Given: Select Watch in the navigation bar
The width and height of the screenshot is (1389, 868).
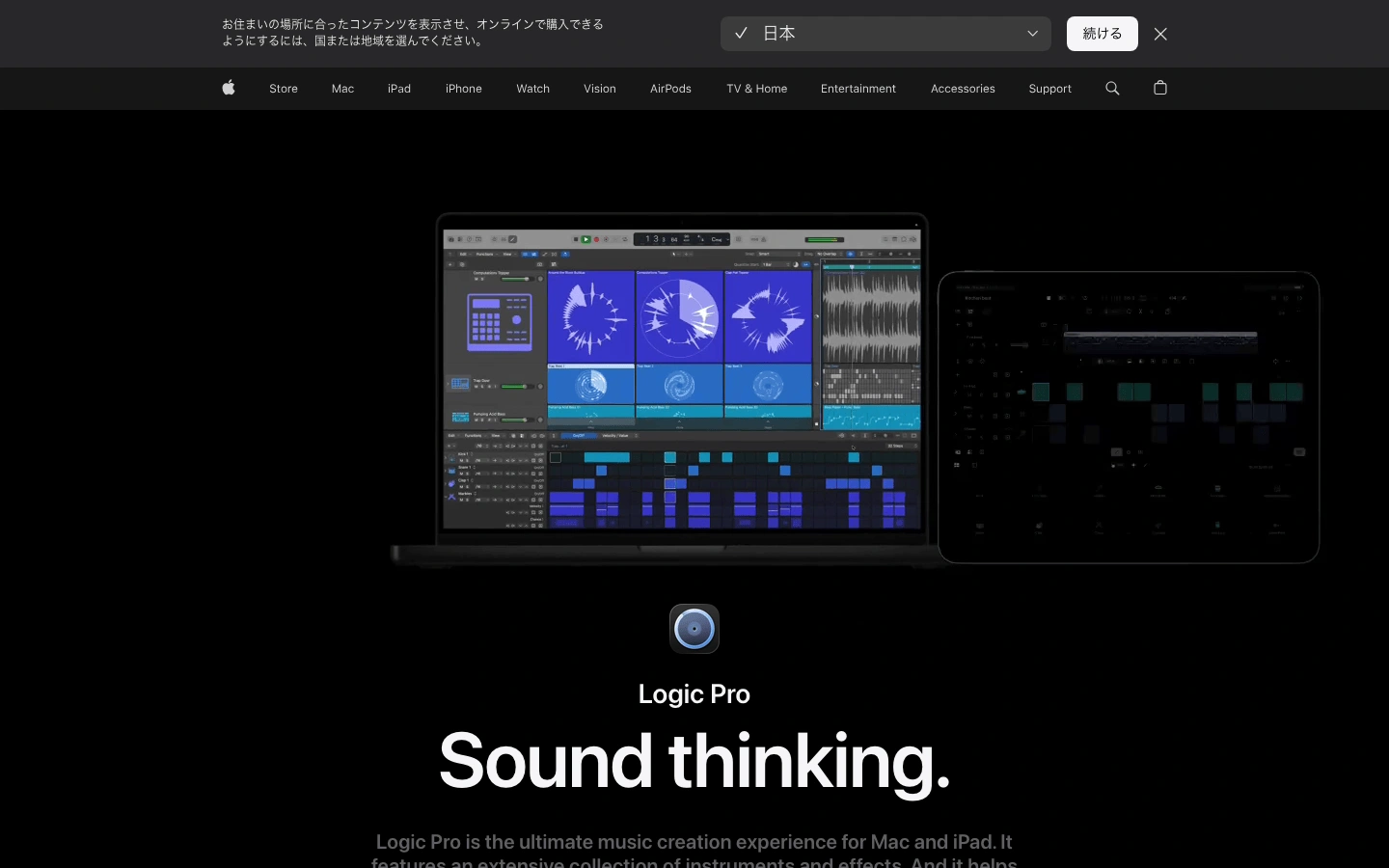Looking at the screenshot, I should (532, 89).
